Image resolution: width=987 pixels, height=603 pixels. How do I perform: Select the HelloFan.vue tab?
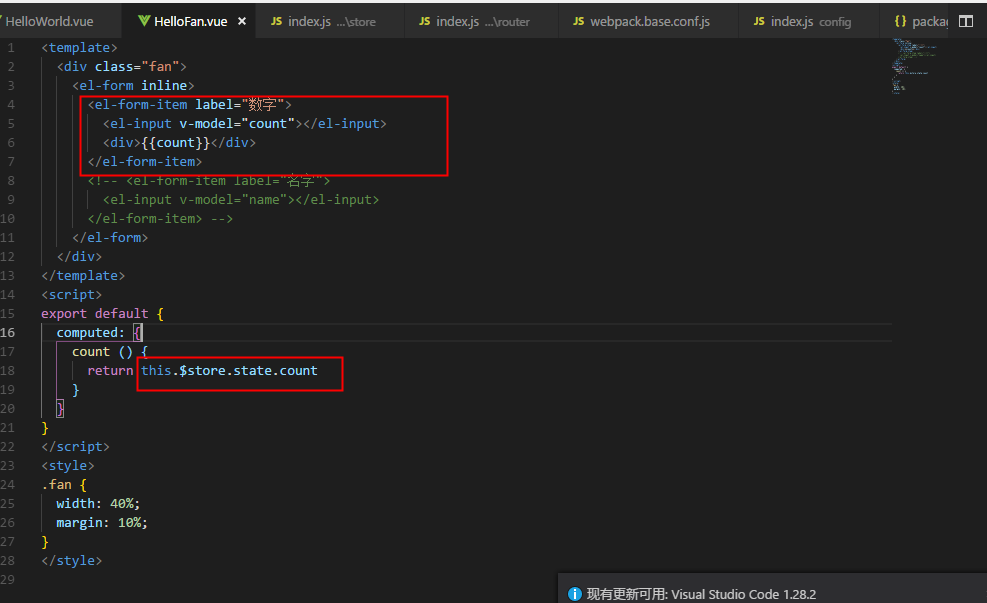[190, 21]
